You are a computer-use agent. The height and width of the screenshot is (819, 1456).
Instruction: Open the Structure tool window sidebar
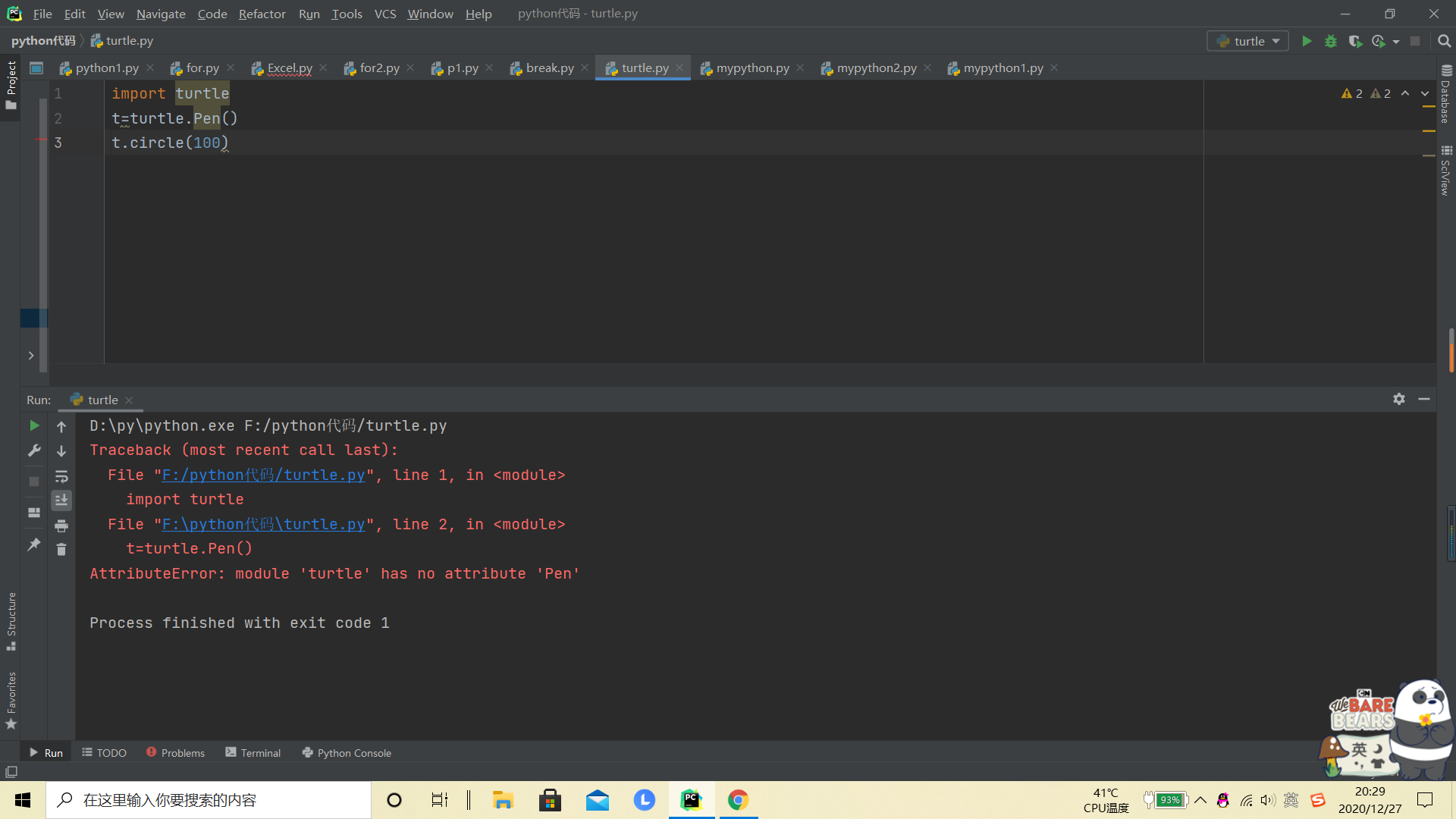[x=11, y=621]
